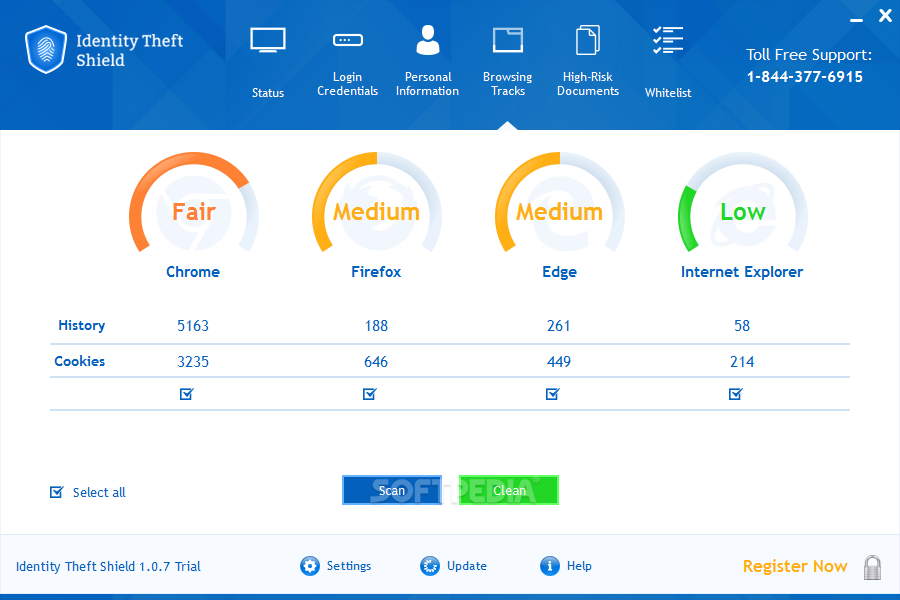Click the Register Now link
Screen dimensions: 900x600
tap(795, 567)
